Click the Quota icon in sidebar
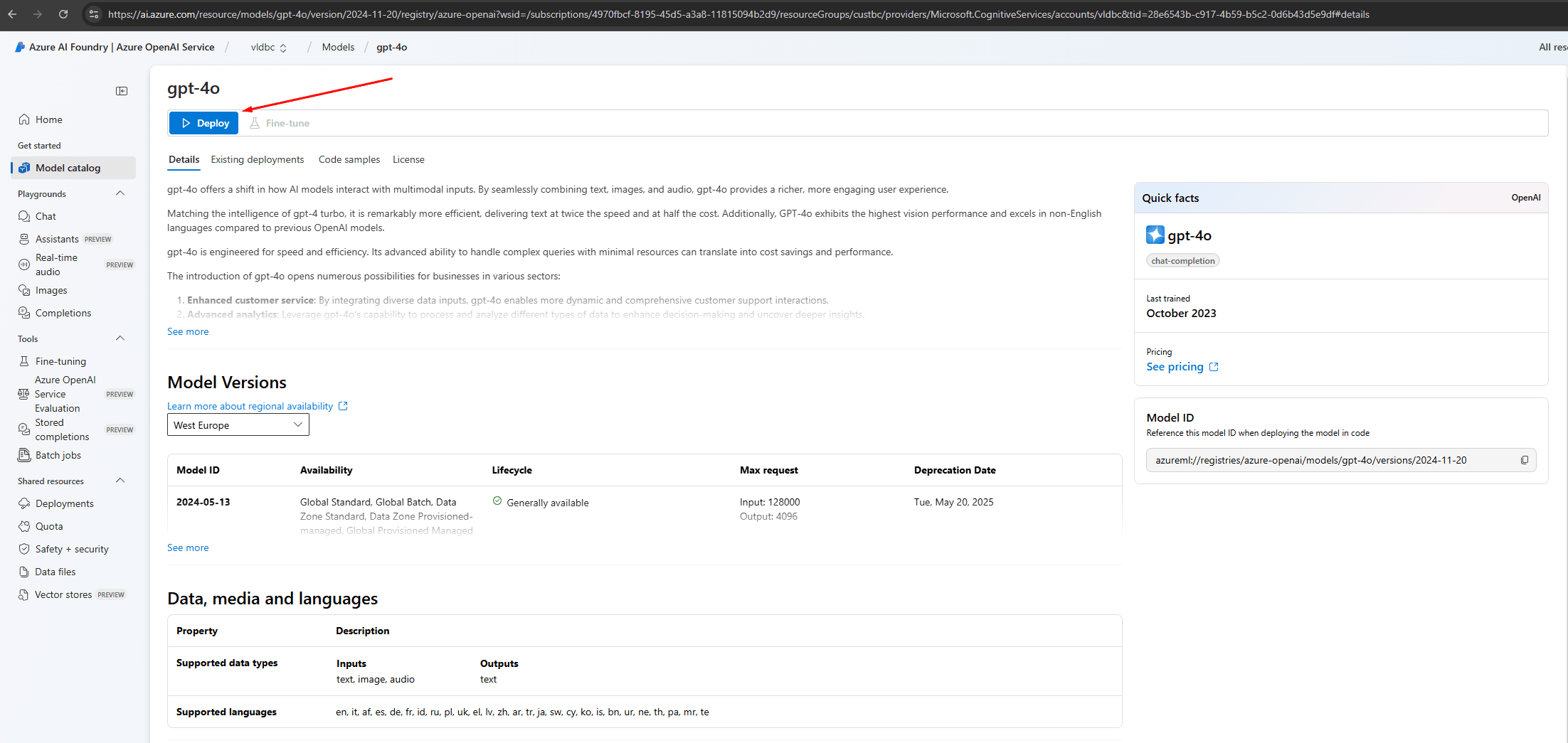The width and height of the screenshot is (1568, 743). click(x=24, y=526)
